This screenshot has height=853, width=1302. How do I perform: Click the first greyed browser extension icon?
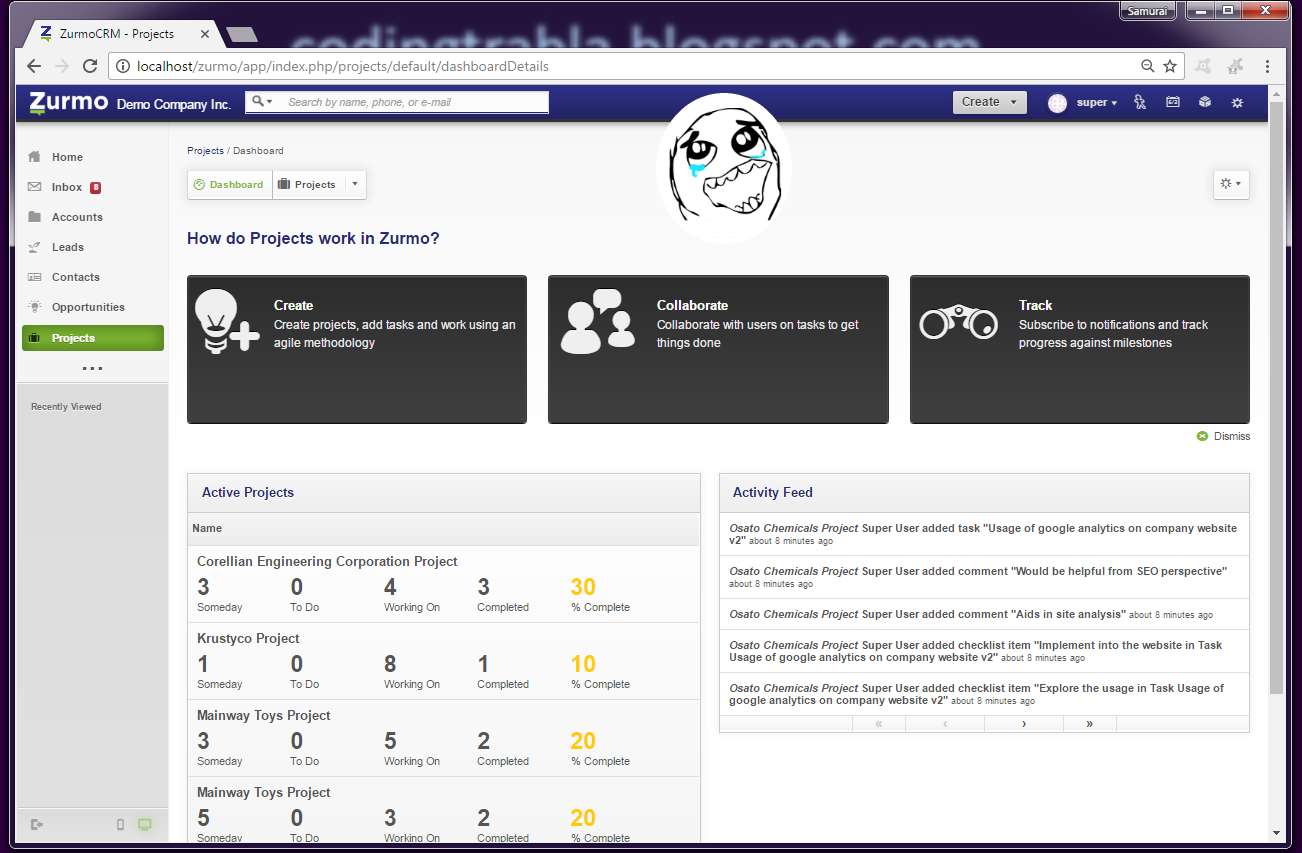coord(1204,66)
